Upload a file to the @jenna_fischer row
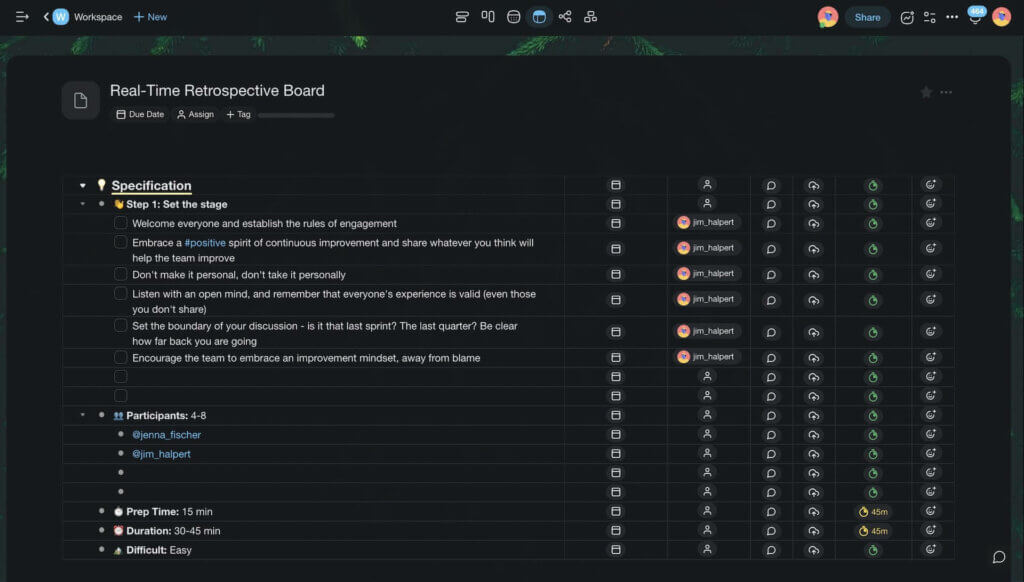Viewport: 1024px width, 582px height. tap(813, 435)
